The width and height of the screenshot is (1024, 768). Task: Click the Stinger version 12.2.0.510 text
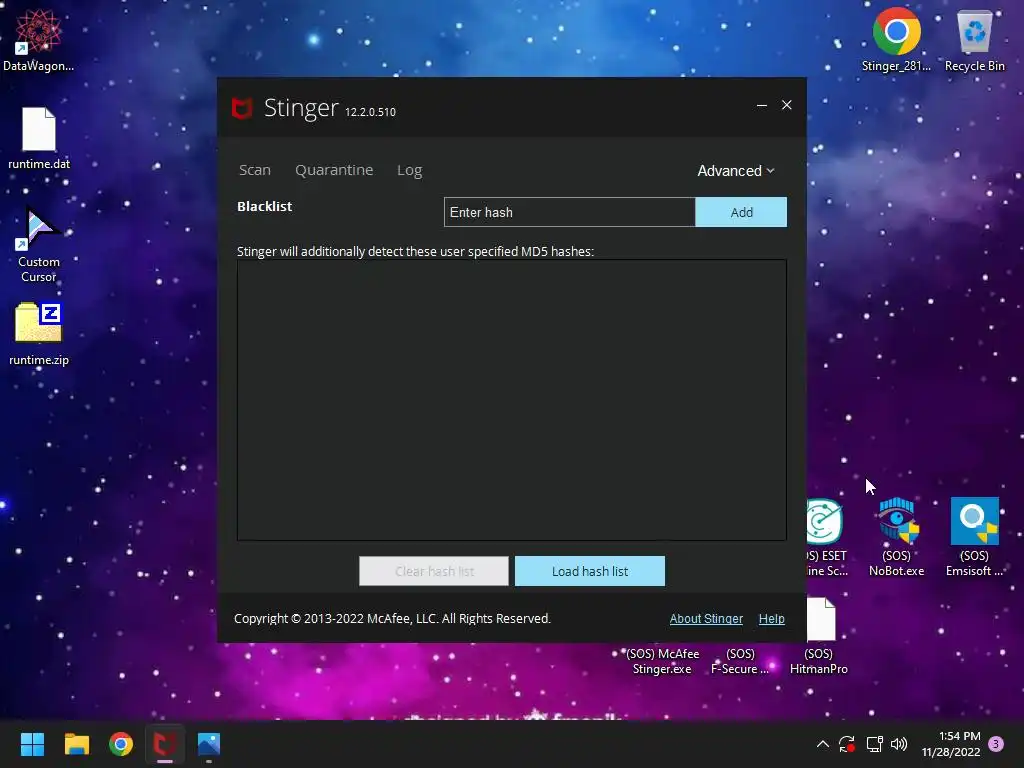click(370, 112)
